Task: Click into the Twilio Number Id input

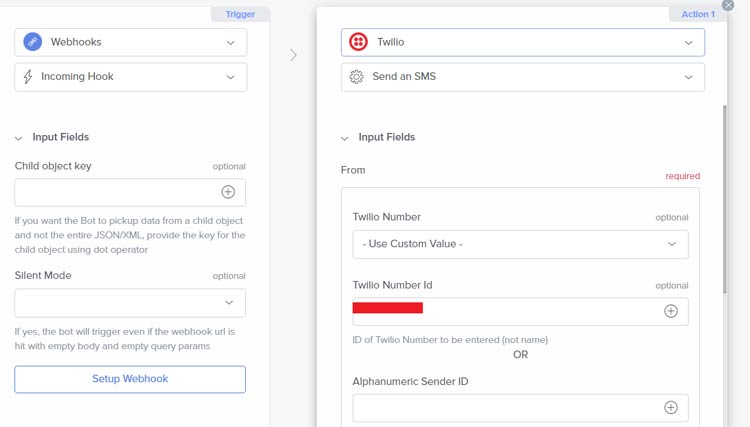Action: [520, 312]
